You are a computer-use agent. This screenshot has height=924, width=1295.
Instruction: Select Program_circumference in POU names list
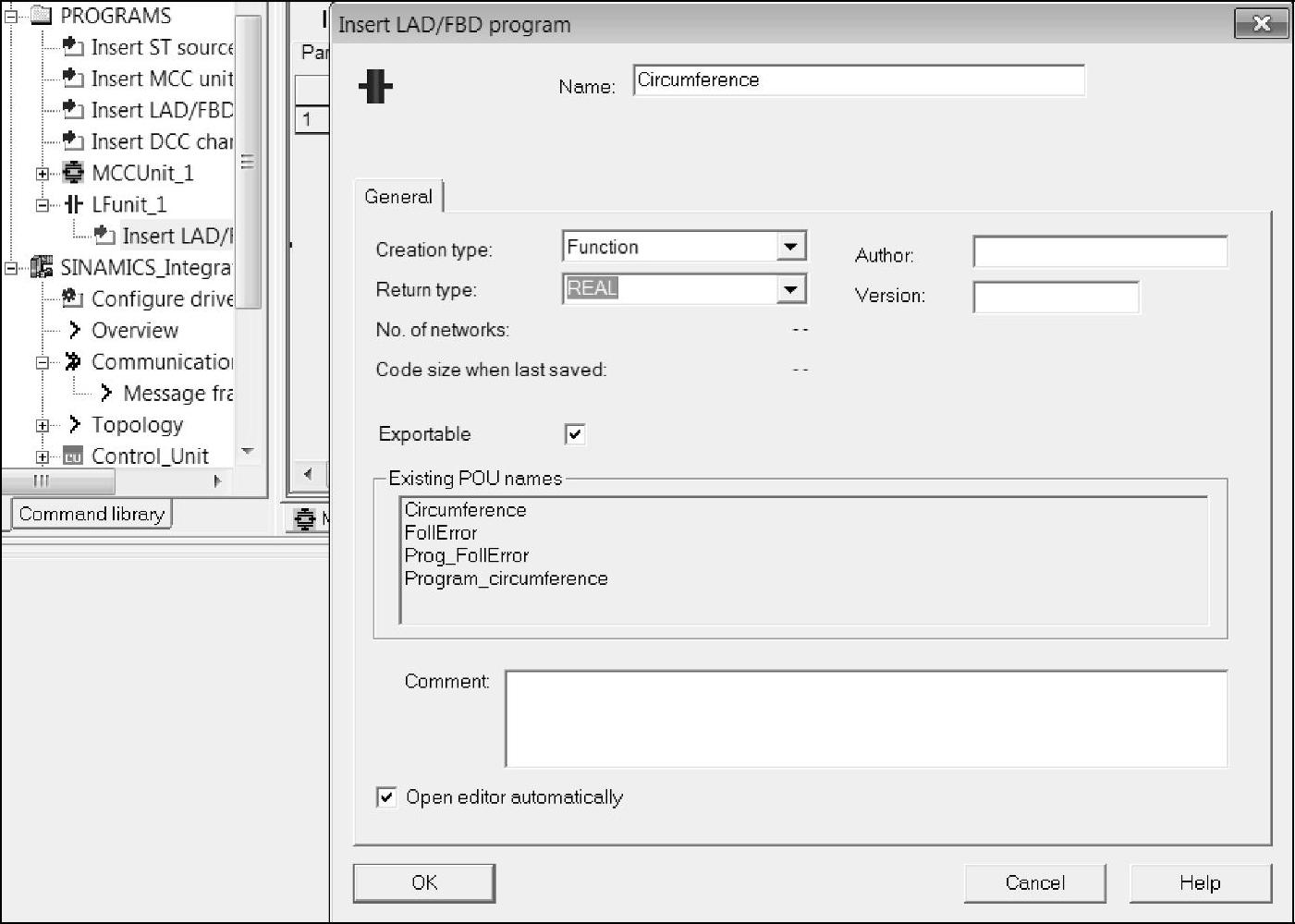point(507,579)
